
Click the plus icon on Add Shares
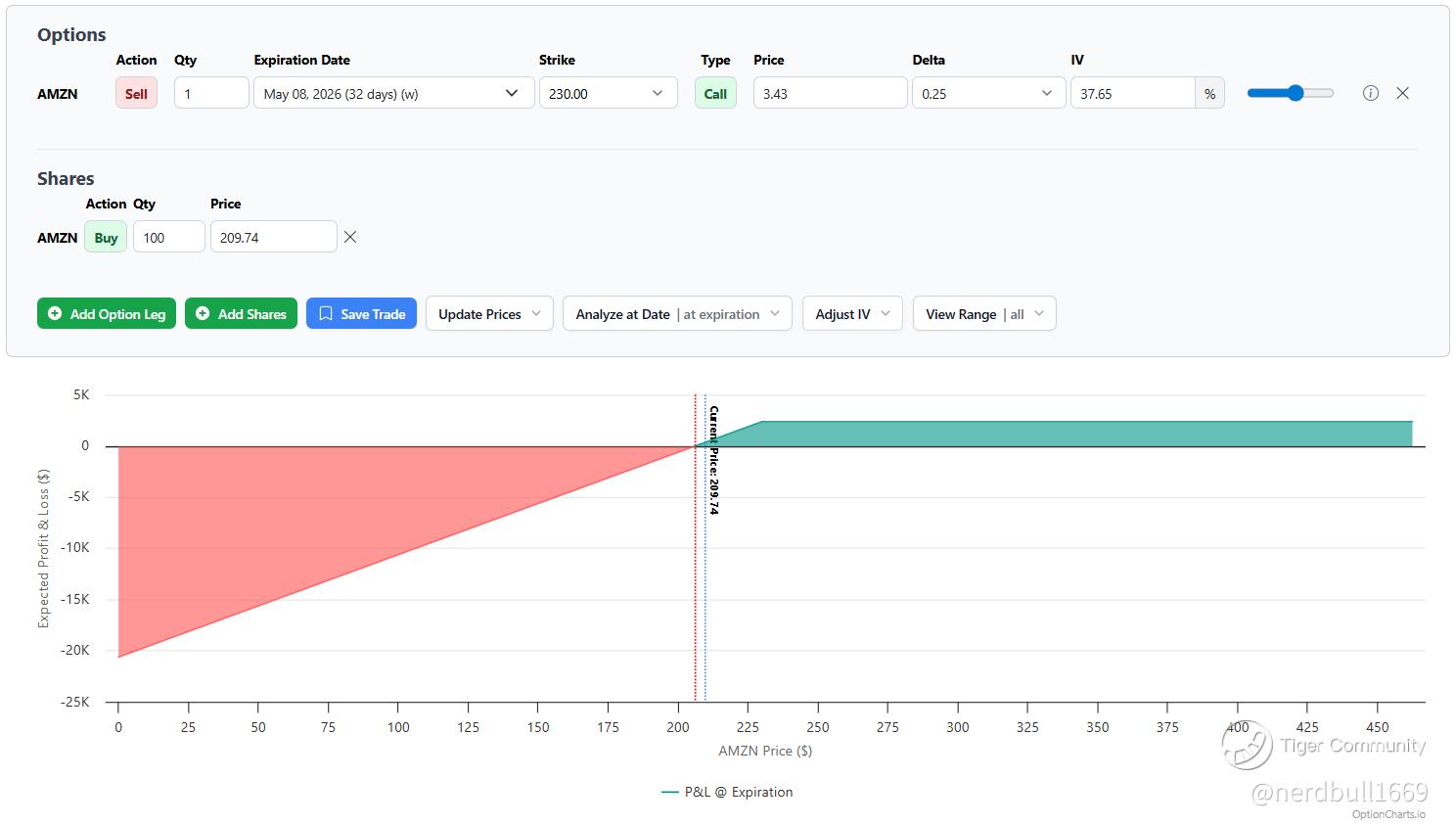(203, 313)
